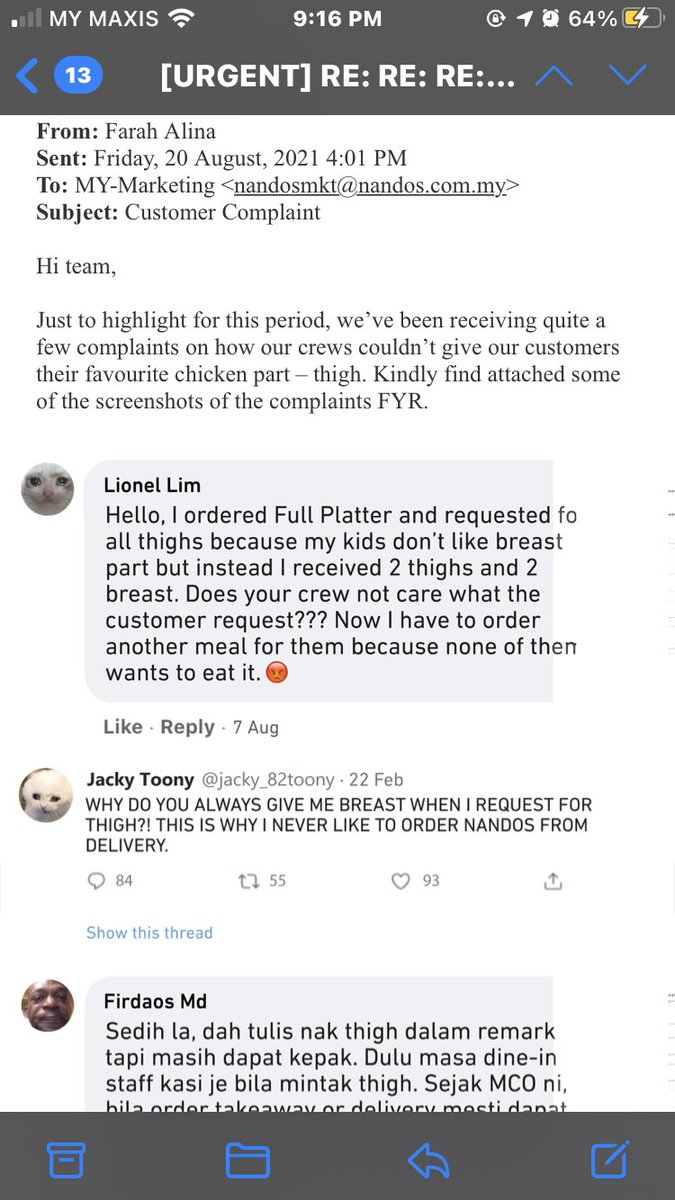
Task: Tap the heart icon showing 93 likes
Action: 401,881
